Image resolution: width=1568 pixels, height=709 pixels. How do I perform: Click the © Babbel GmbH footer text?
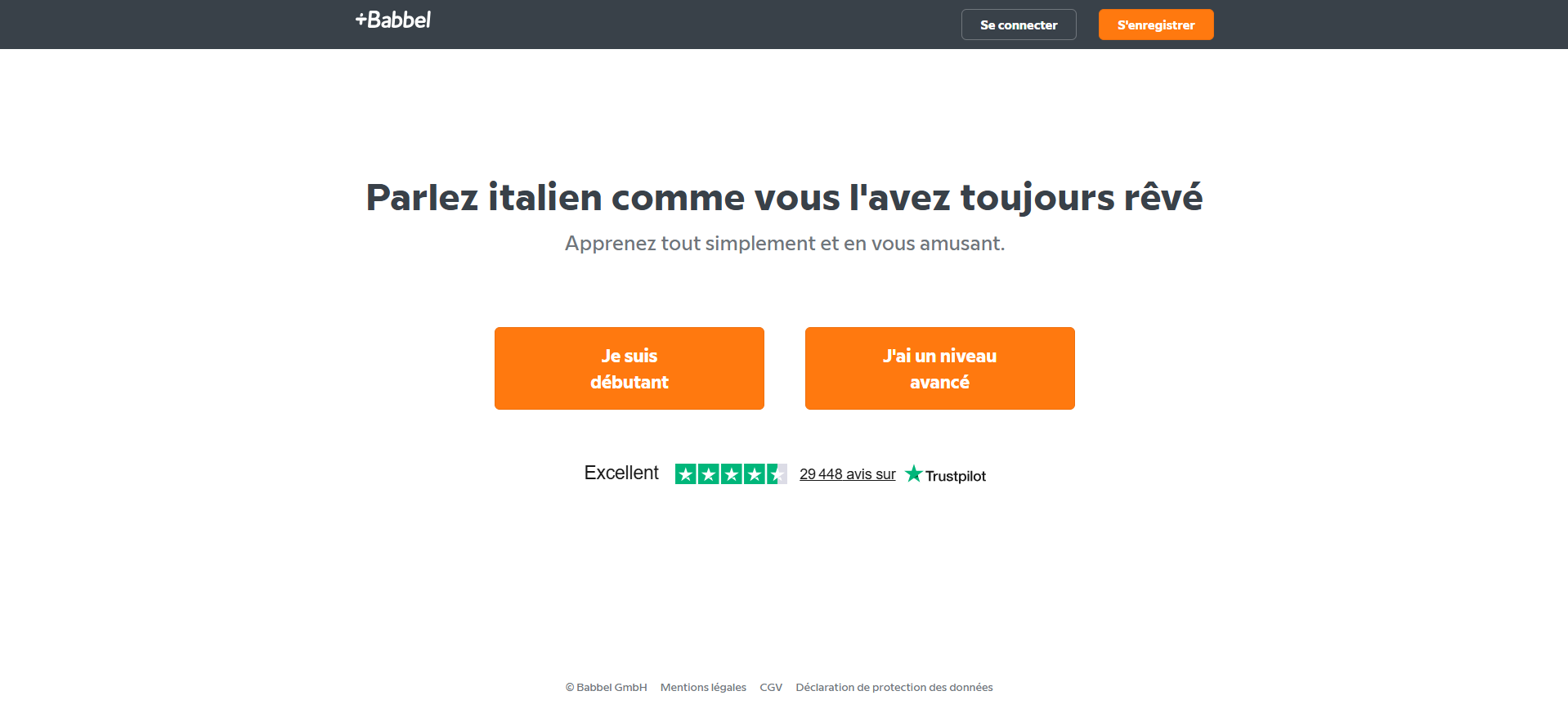606,687
